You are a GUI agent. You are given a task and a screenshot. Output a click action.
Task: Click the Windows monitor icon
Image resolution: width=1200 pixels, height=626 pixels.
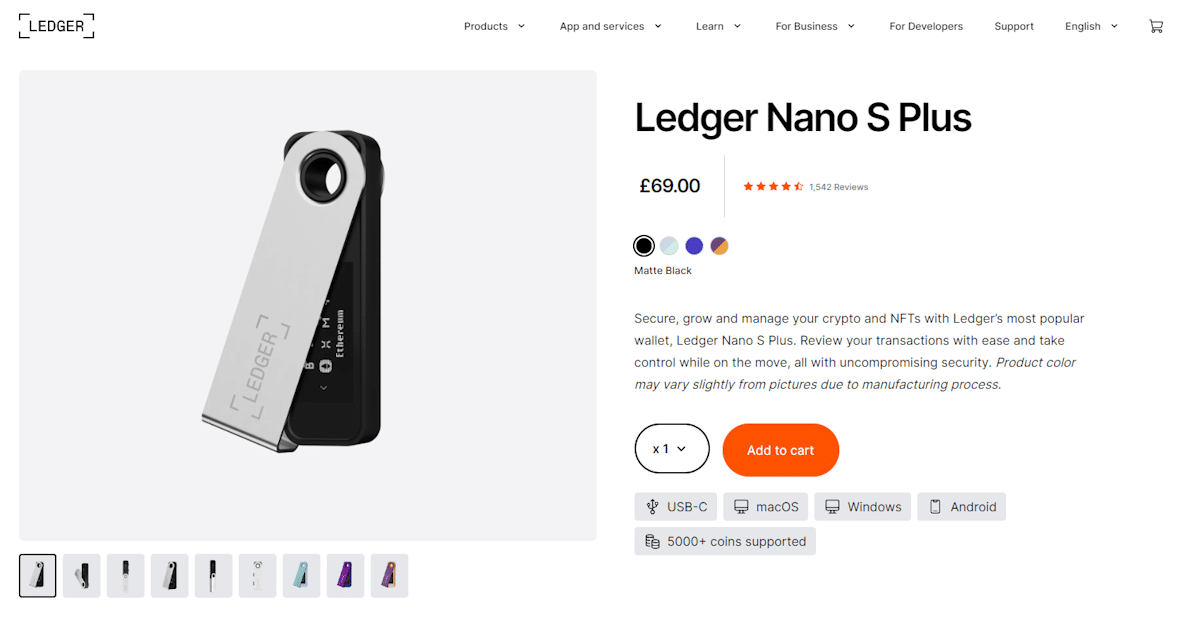832,507
